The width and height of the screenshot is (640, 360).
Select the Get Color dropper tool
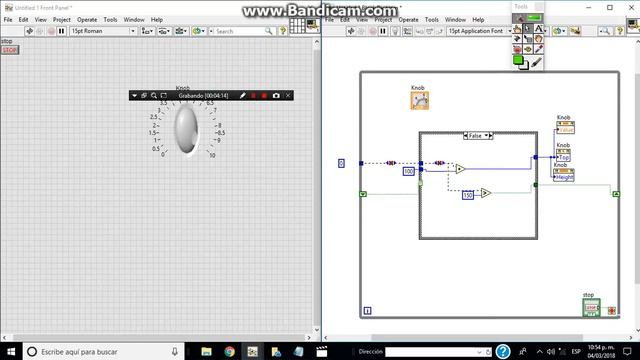pyautogui.click(x=538, y=49)
